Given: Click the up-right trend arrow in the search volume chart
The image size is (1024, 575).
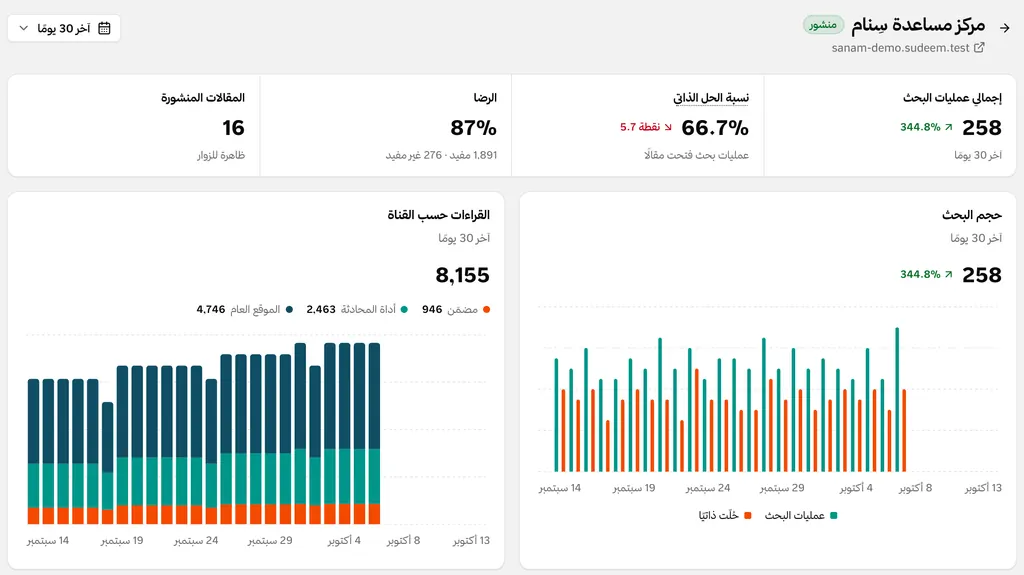Looking at the screenshot, I should [x=948, y=274].
